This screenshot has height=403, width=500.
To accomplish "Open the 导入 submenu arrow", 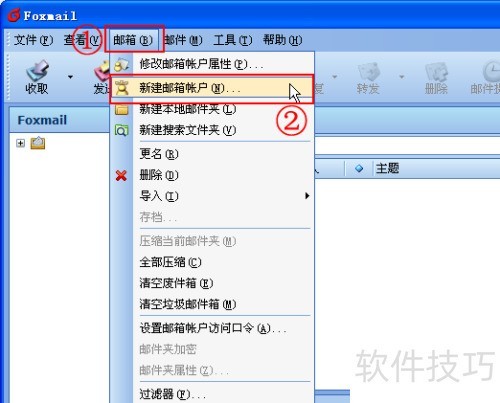I will point(307,196).
